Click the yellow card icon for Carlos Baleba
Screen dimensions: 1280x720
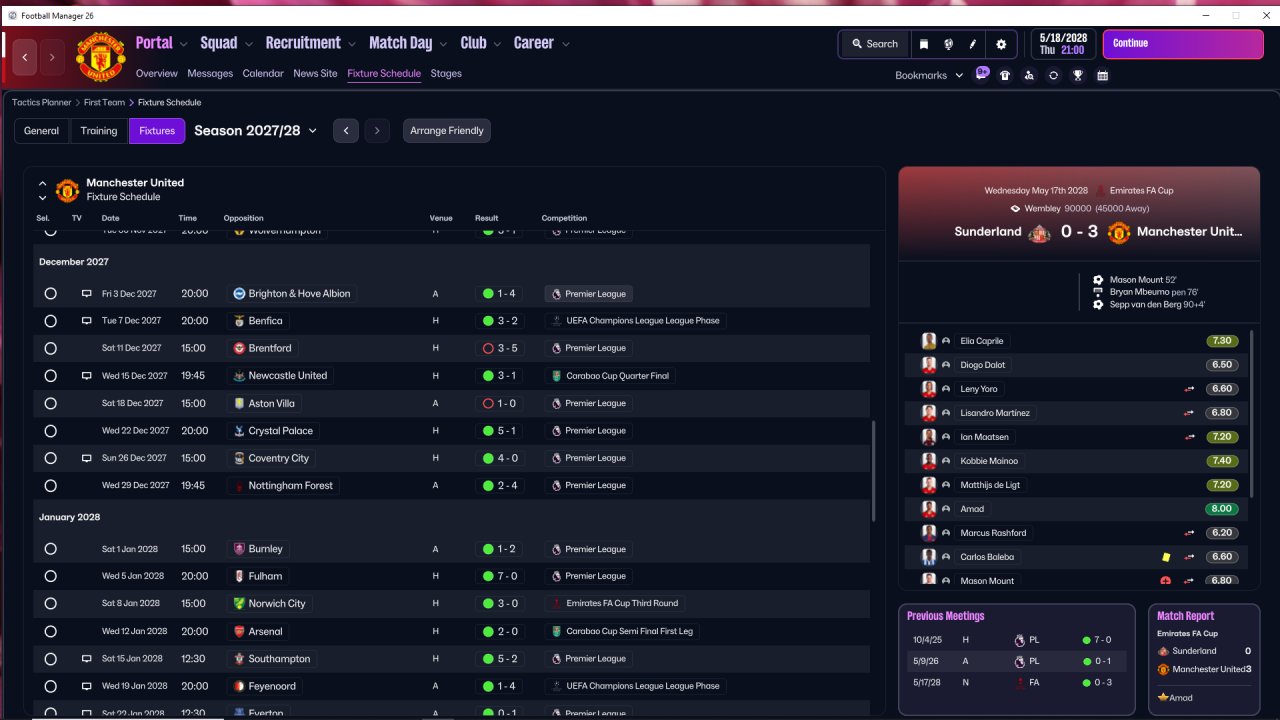pos(1166,557)
